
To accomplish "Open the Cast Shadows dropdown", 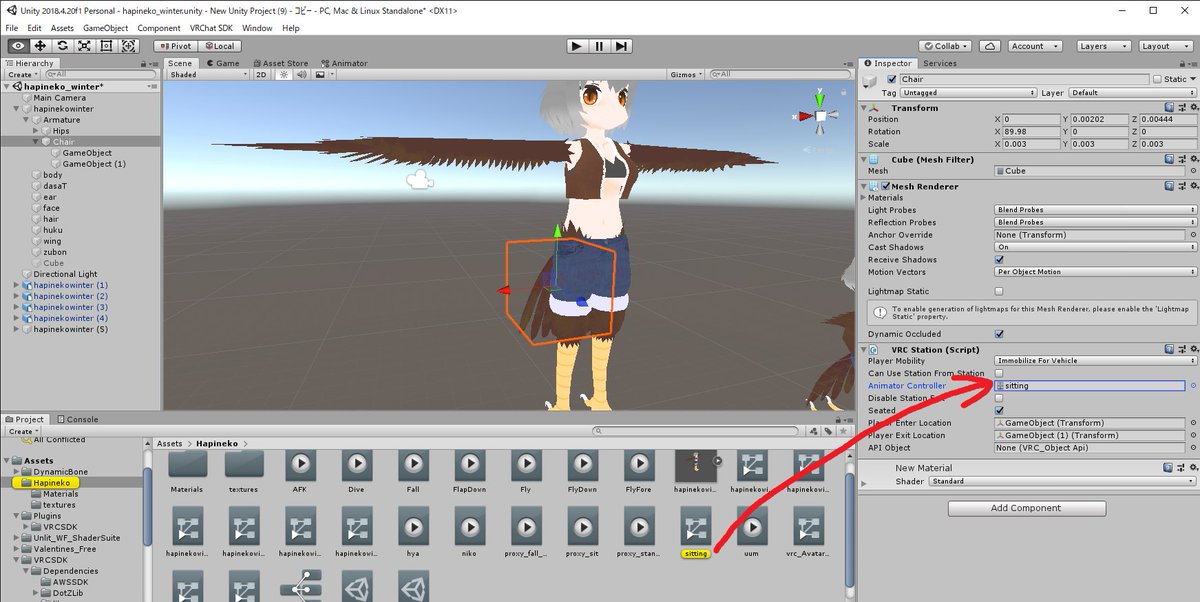I will 1096,247.
